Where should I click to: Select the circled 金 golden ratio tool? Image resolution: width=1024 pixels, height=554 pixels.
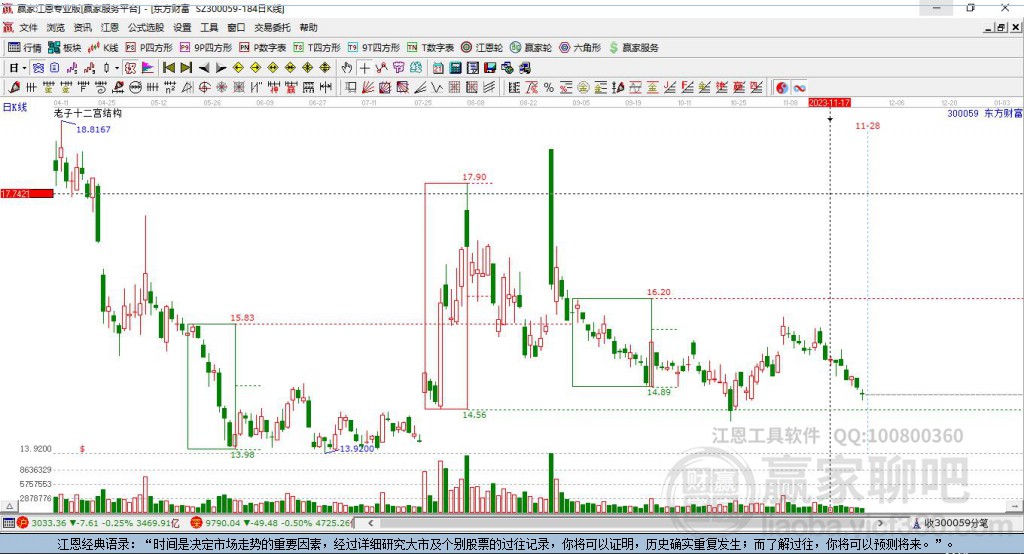click(x=583, y=88)
